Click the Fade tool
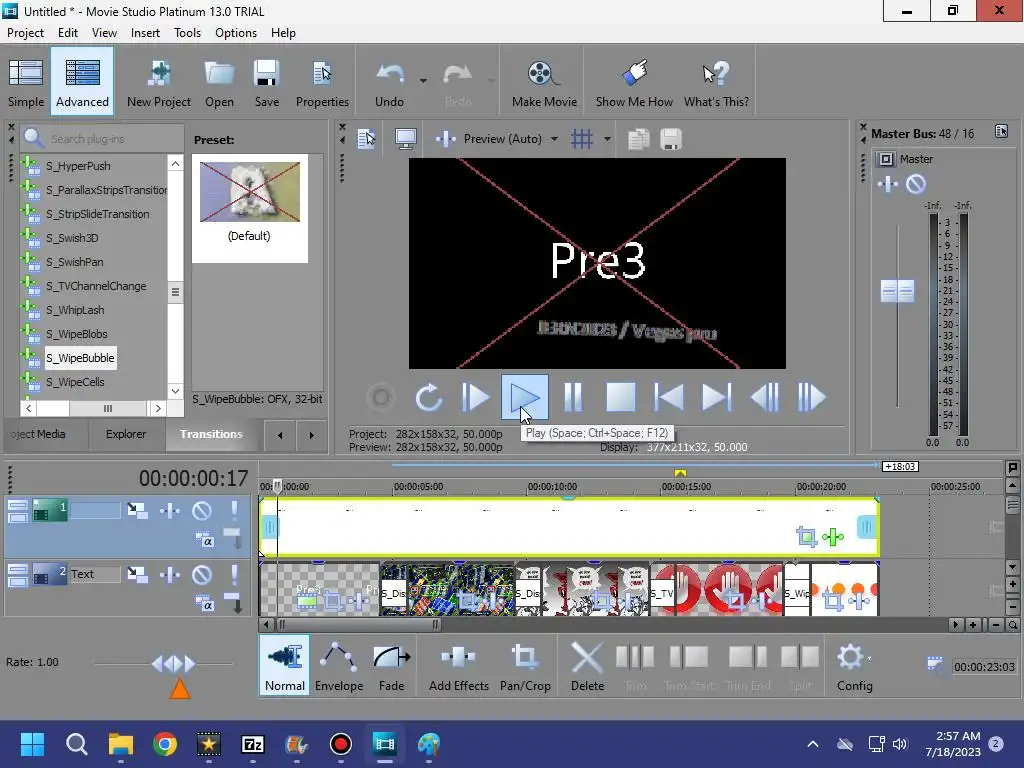This screenshot has height=768, width=1024. [x=391, y=665]
